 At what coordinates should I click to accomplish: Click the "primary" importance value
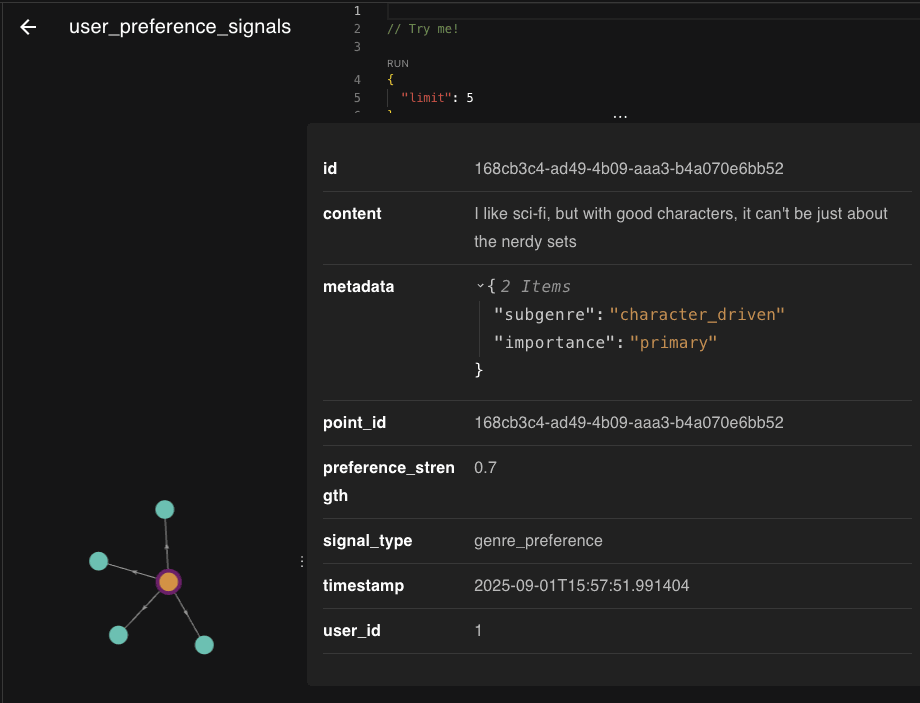click(x=673, y=343)
